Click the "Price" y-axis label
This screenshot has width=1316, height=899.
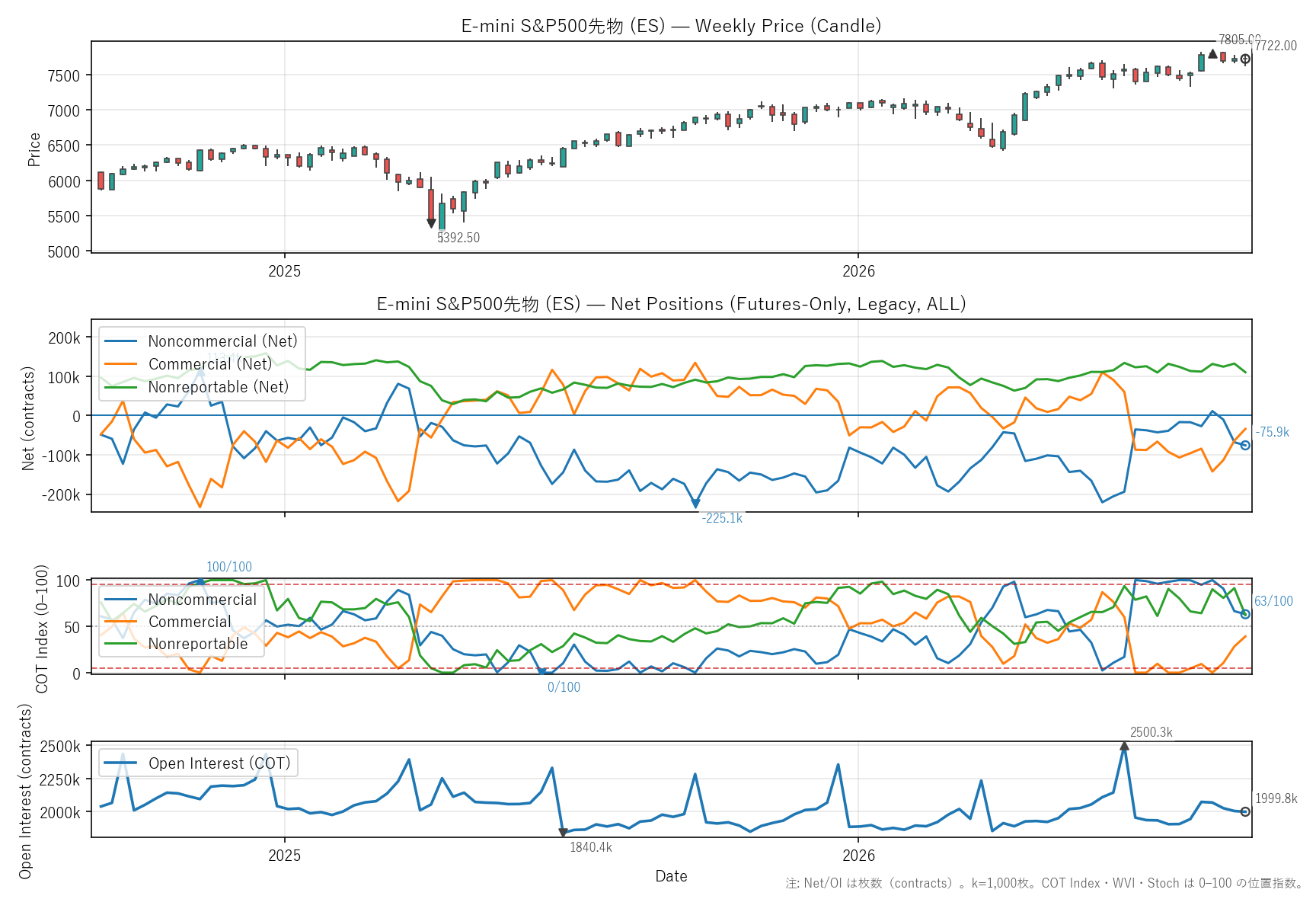tap(34, 149)
